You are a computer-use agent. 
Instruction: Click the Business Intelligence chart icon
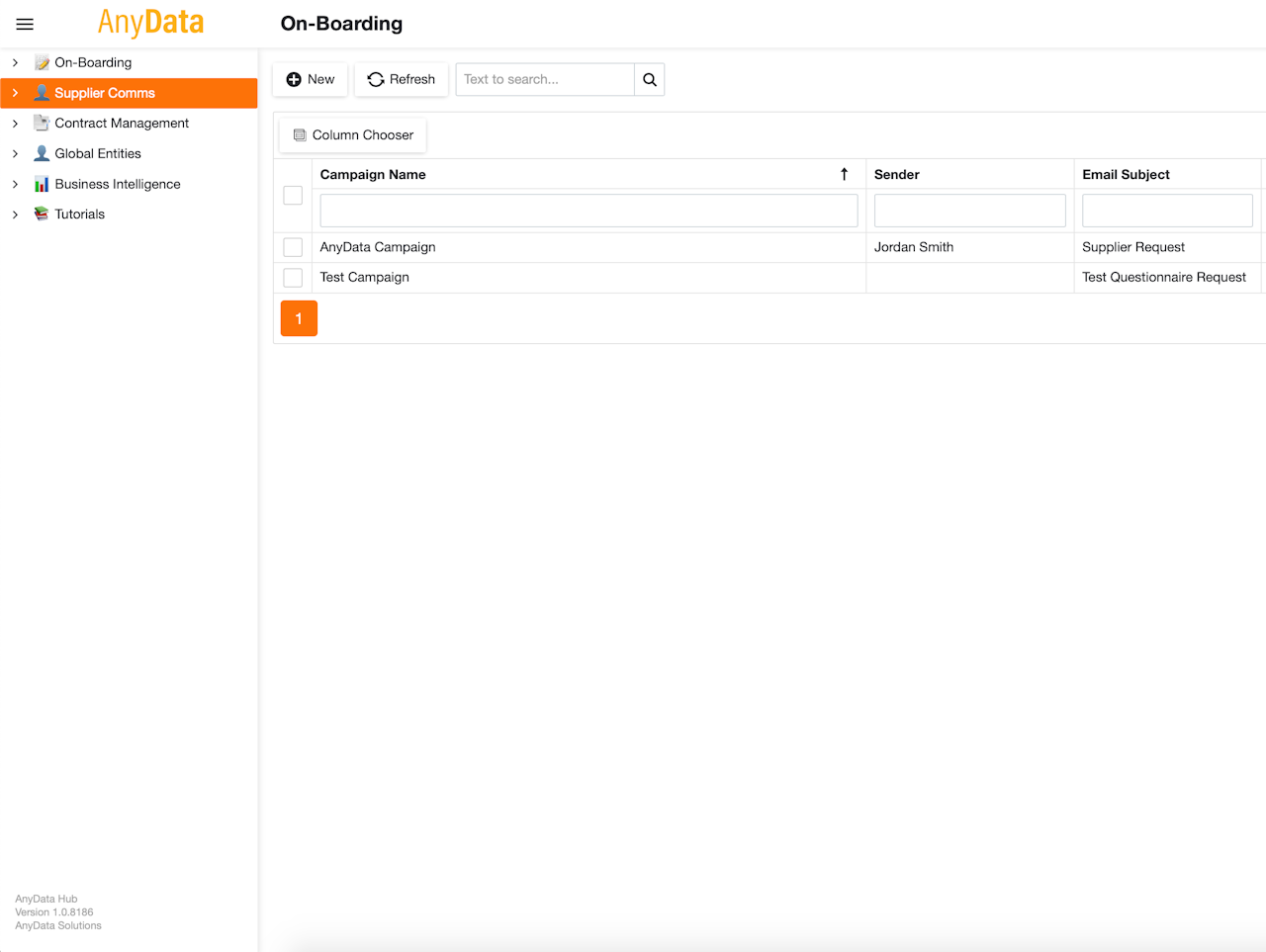[x=42, y=184]
